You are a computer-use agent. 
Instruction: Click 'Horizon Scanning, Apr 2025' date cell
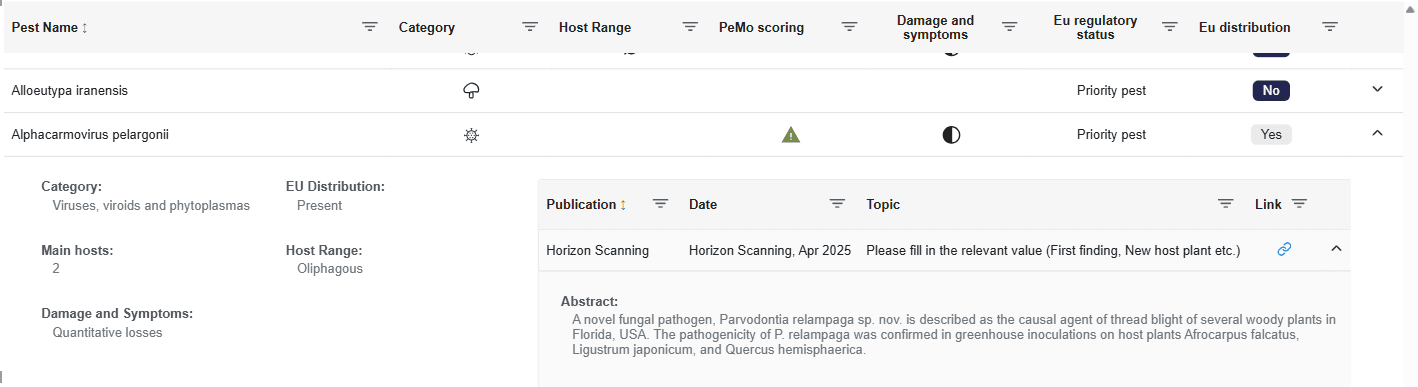770,251
